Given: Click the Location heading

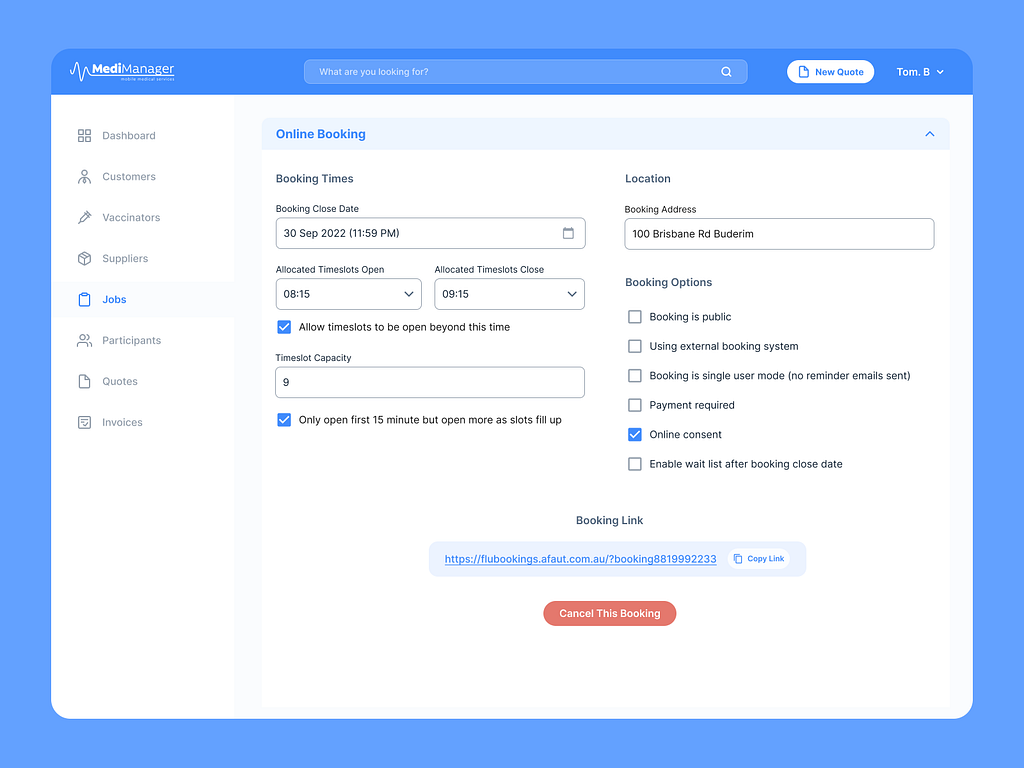Looking at the screenshot, I should [647, 179].
